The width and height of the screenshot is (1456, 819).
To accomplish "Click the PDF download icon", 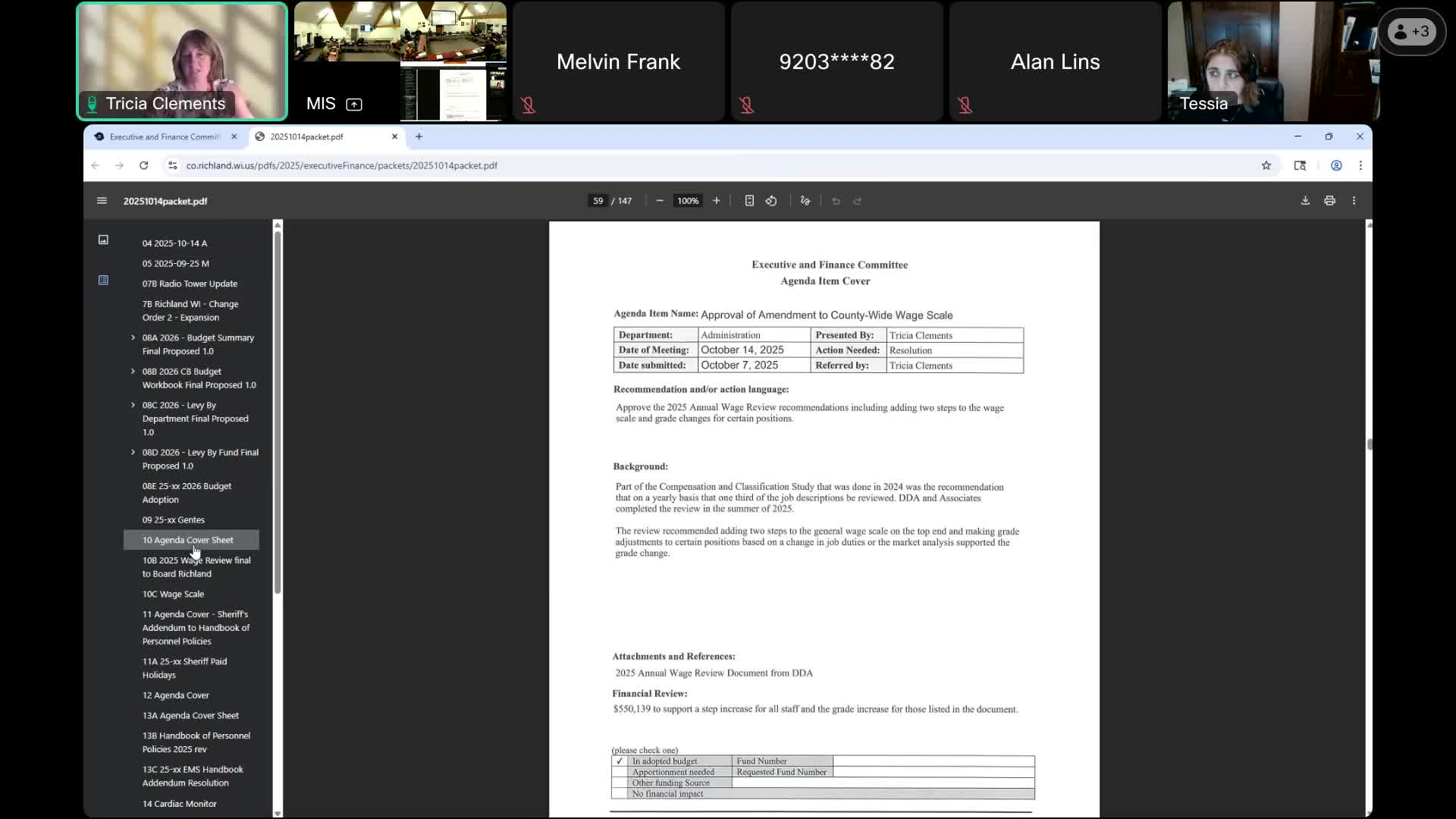I will (x=1305, y=201).
